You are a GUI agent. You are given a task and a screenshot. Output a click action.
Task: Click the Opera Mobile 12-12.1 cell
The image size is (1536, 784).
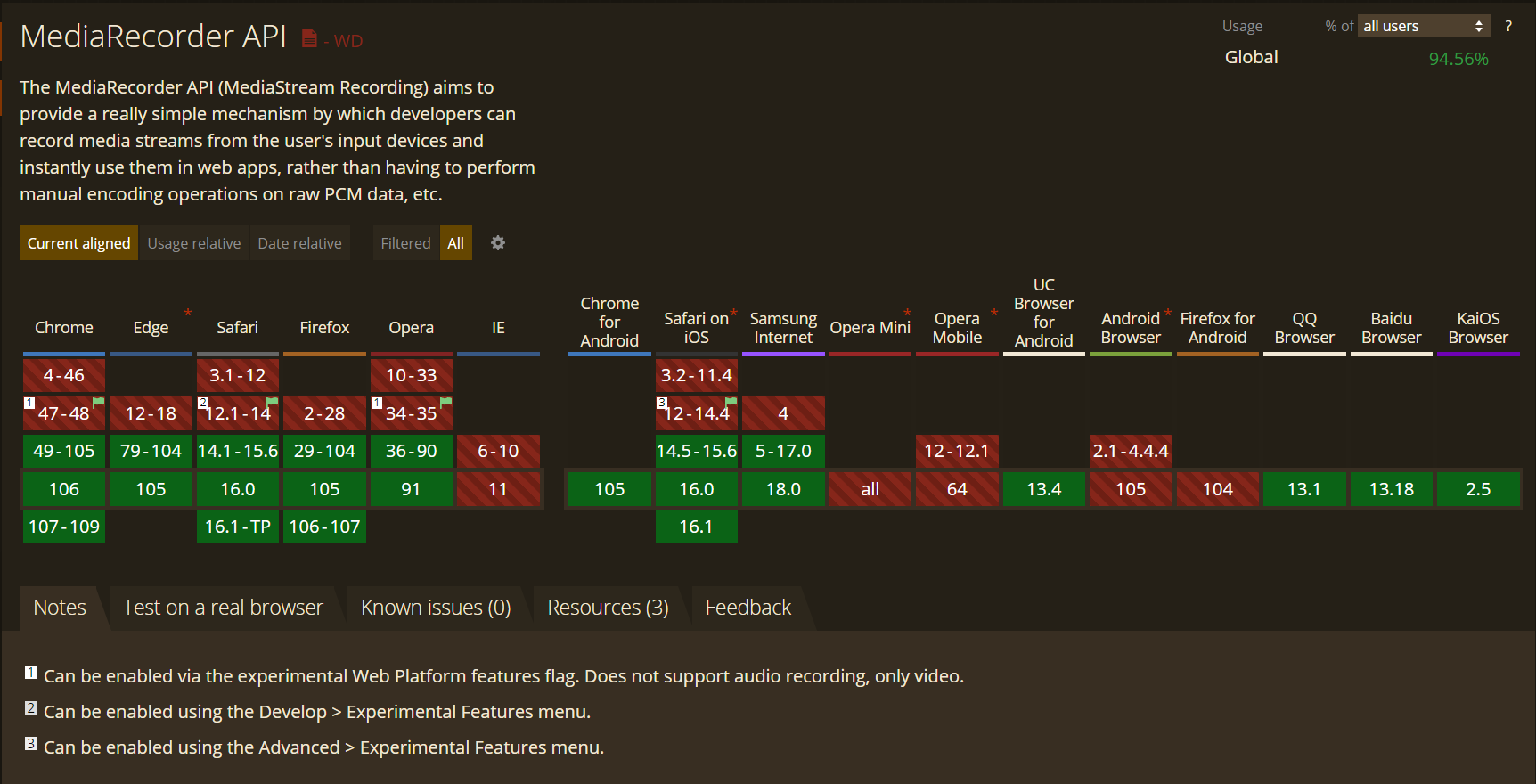957,451
